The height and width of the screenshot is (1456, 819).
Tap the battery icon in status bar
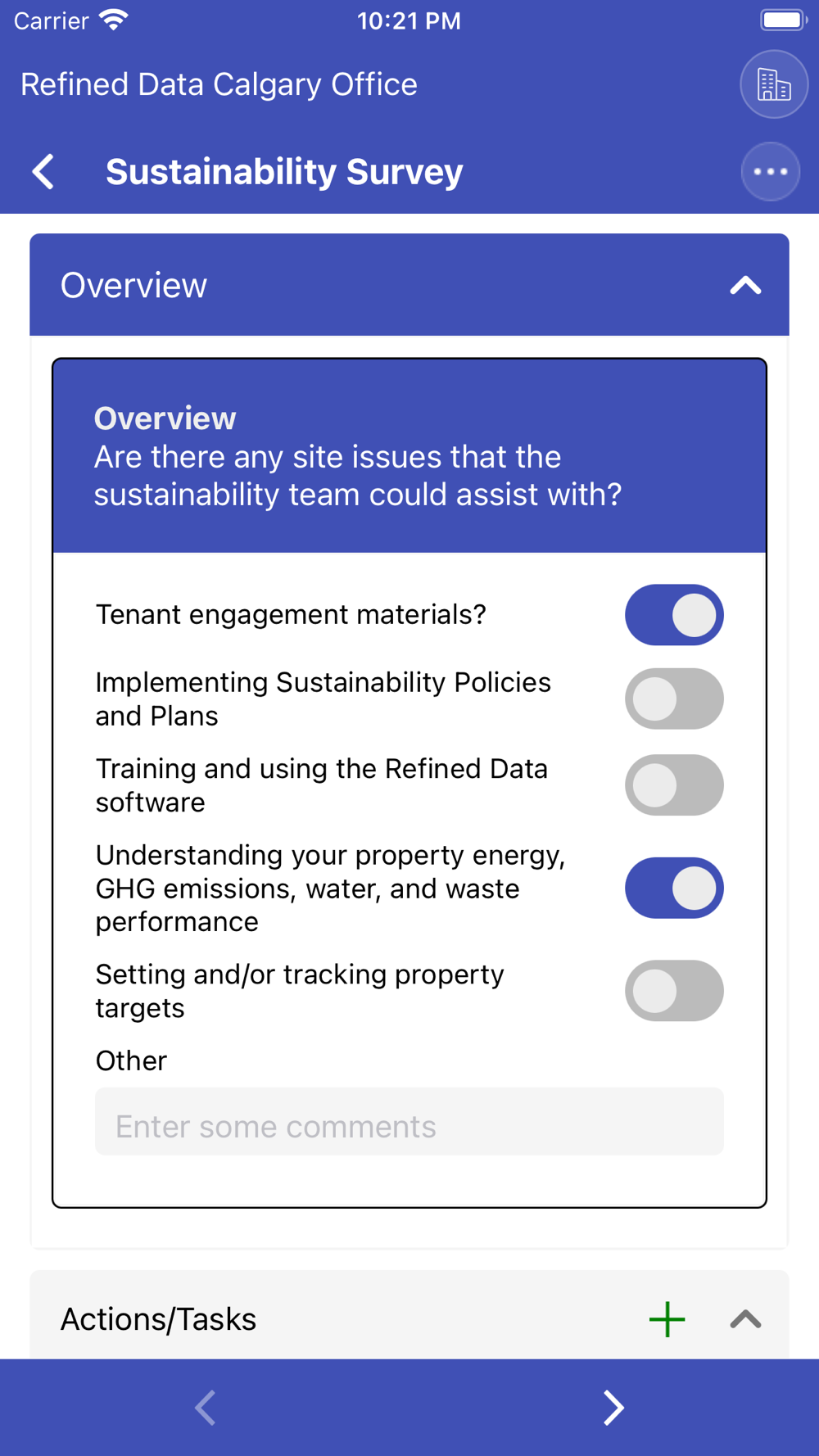[x=782, y=20]
